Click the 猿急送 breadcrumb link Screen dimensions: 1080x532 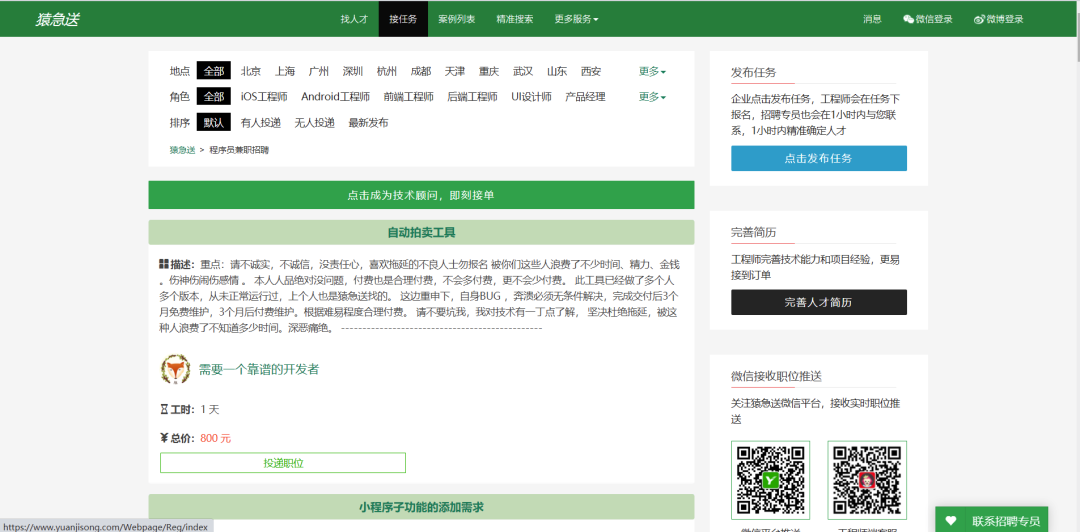point(183,150)
